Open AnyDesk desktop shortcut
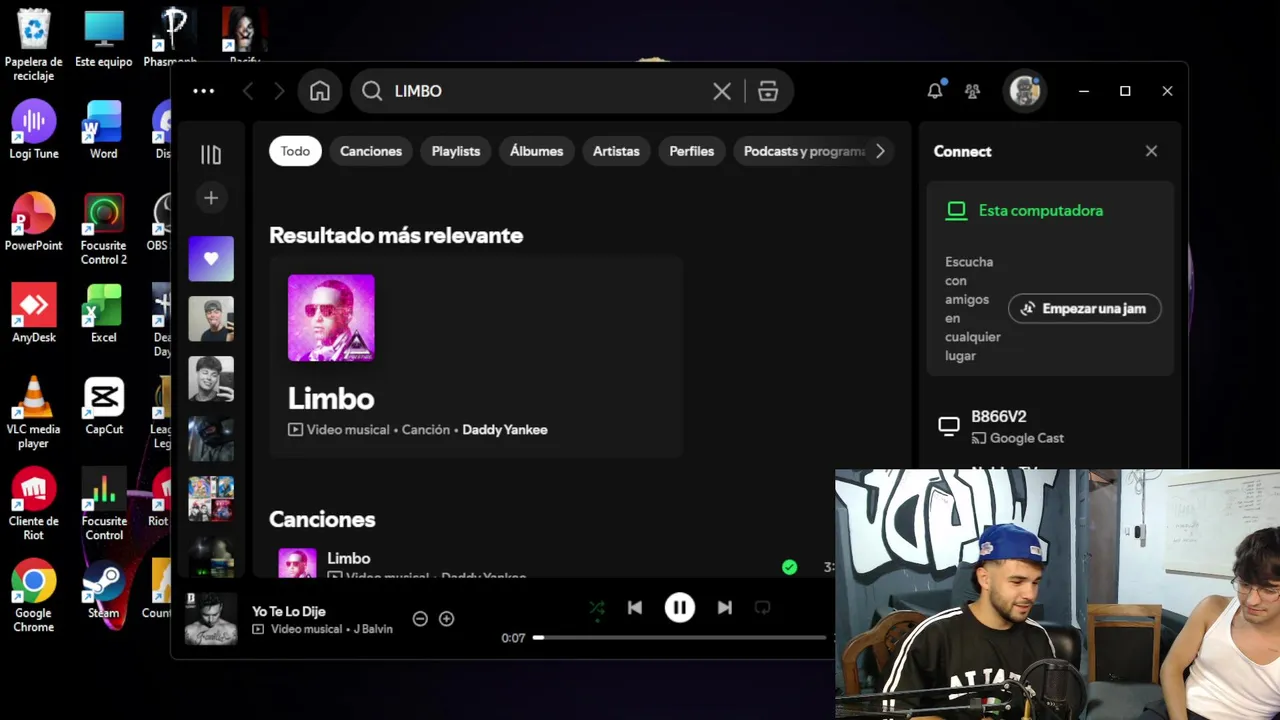Viewport: 1280px width, 720px height. tap(34, 314)
